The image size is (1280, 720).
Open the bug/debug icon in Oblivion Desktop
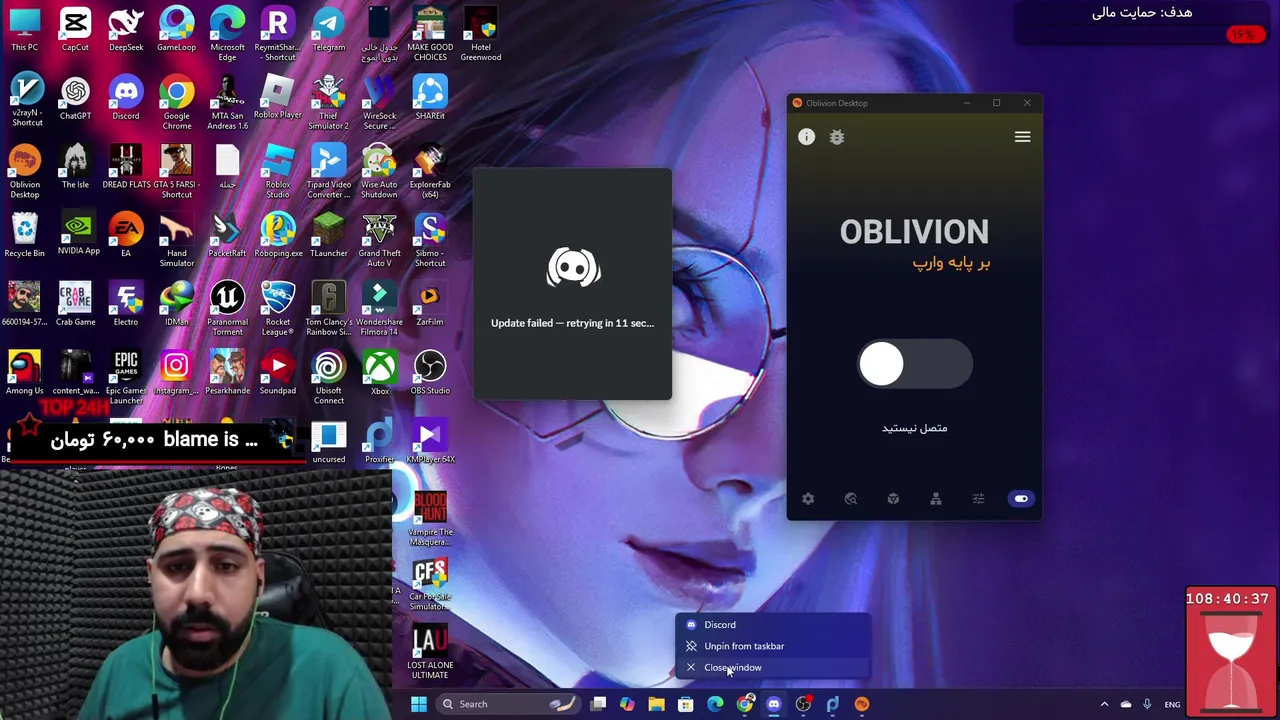[837, 137]
